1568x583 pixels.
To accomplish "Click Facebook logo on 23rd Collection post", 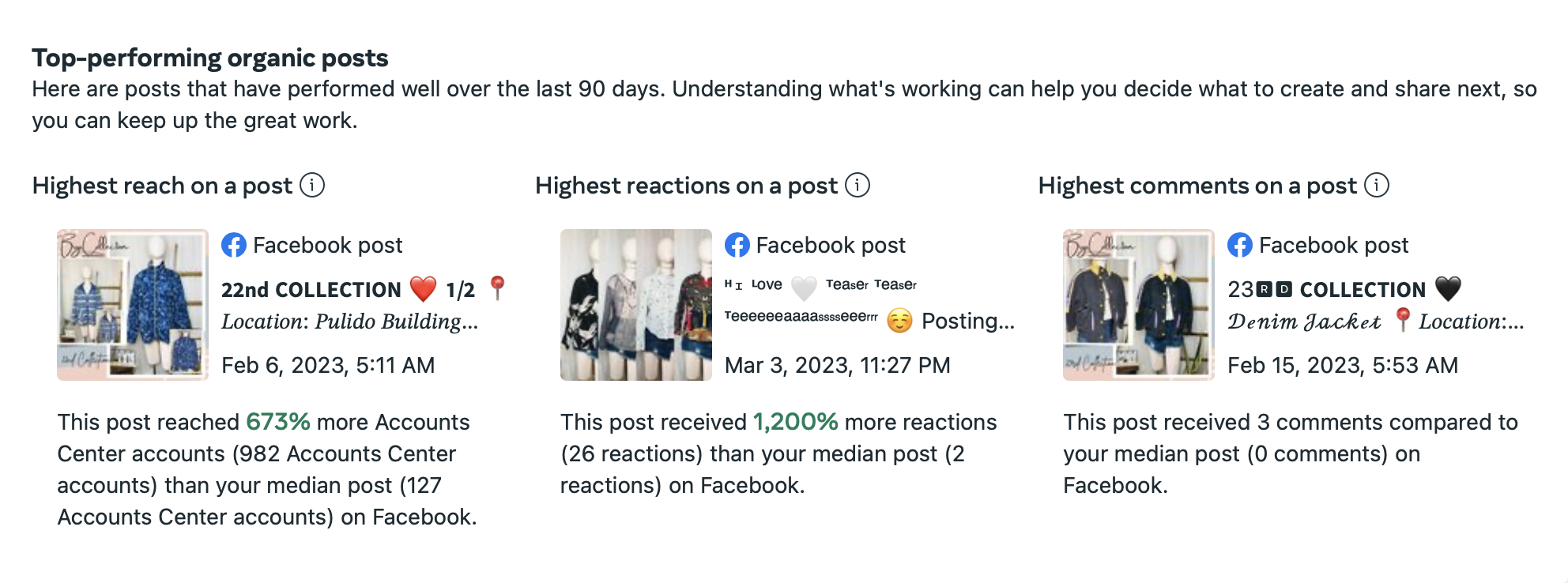I will coord(1240,245).
